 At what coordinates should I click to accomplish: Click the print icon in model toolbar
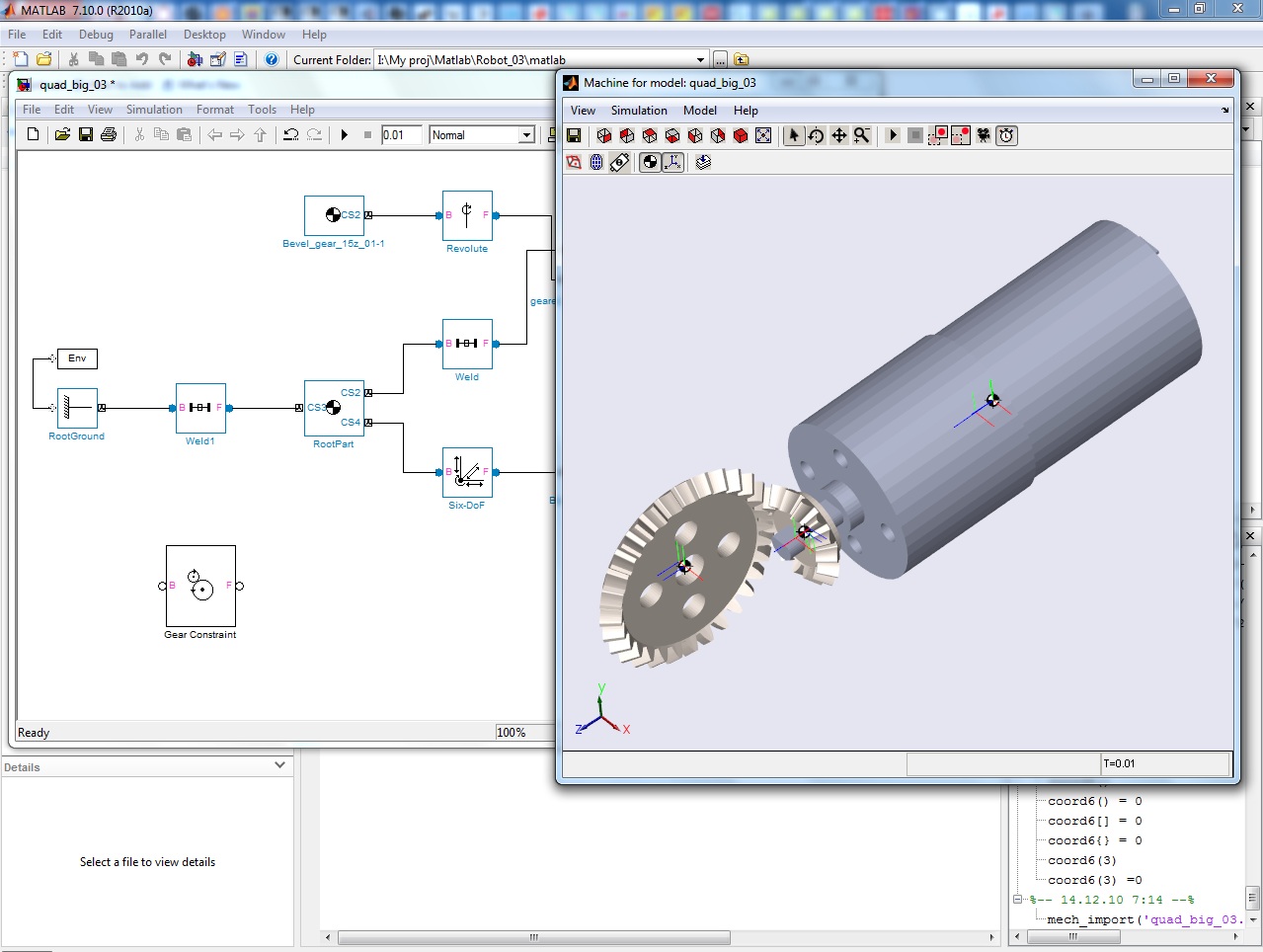coord(109,134)
